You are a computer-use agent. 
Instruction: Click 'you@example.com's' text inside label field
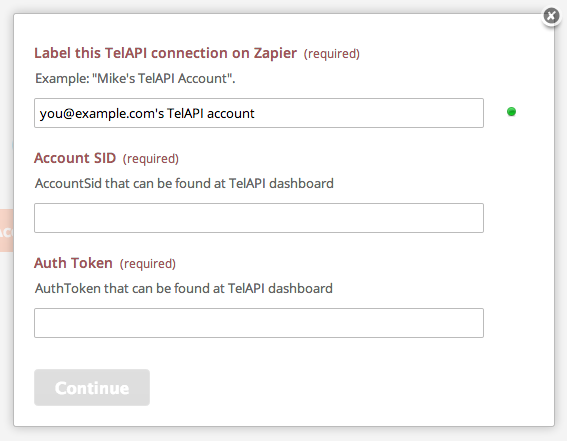(x=102, y=114)
